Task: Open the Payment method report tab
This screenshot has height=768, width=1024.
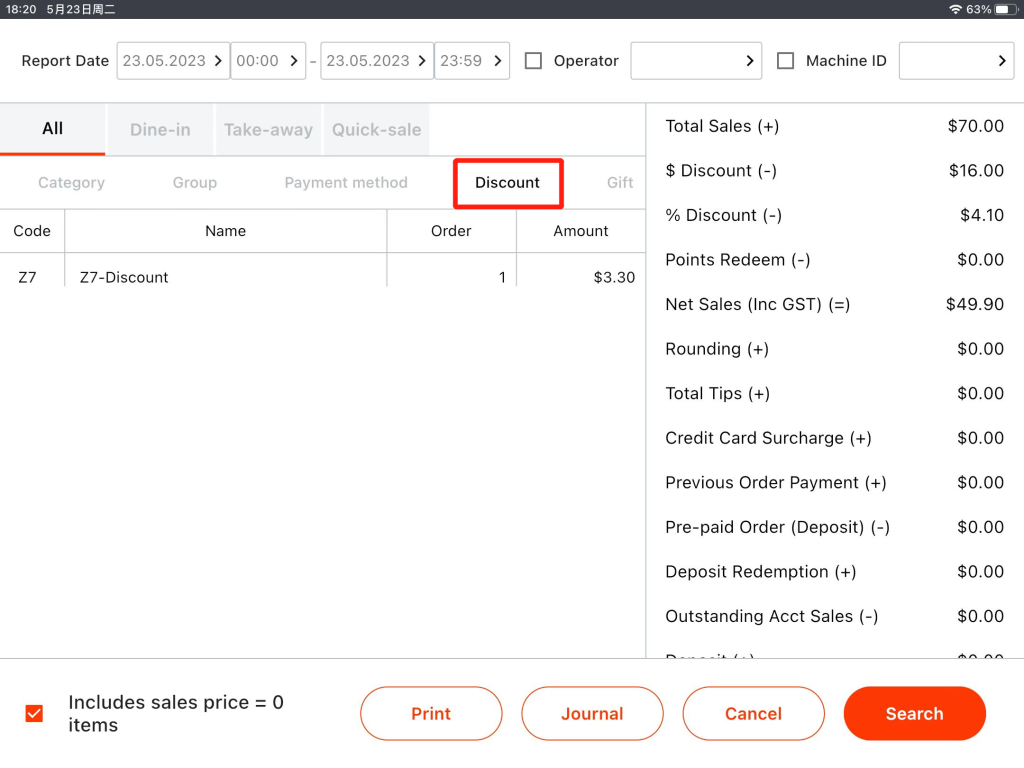Action: click(x=346, y=183)
